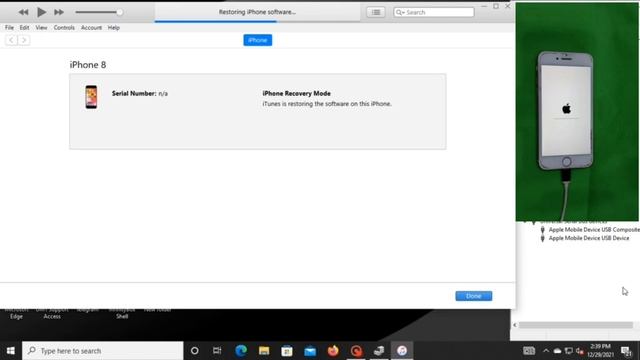Open the taskbar clock and date

coord(600,351)
